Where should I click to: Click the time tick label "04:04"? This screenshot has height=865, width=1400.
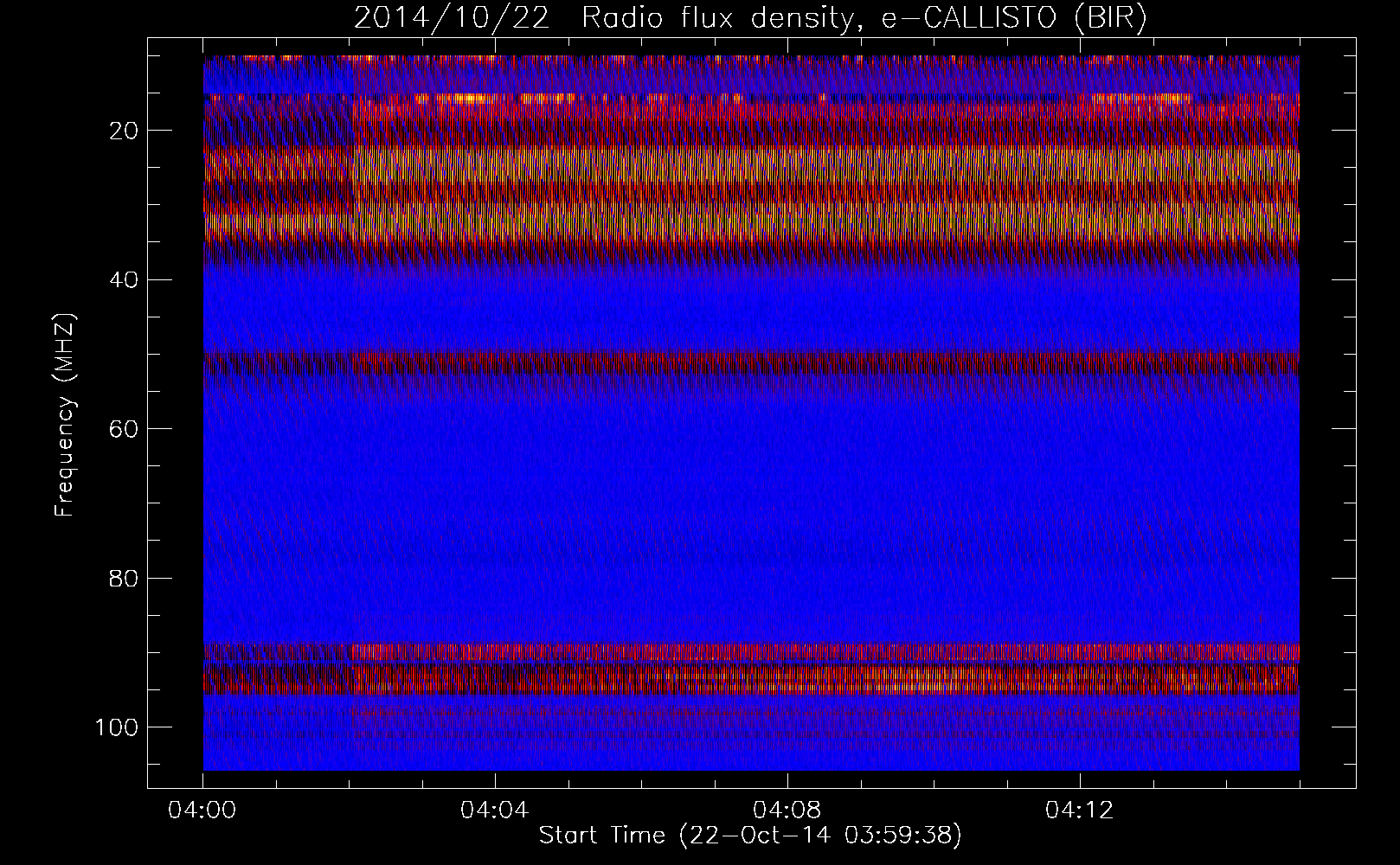click(x=495, y=811)
